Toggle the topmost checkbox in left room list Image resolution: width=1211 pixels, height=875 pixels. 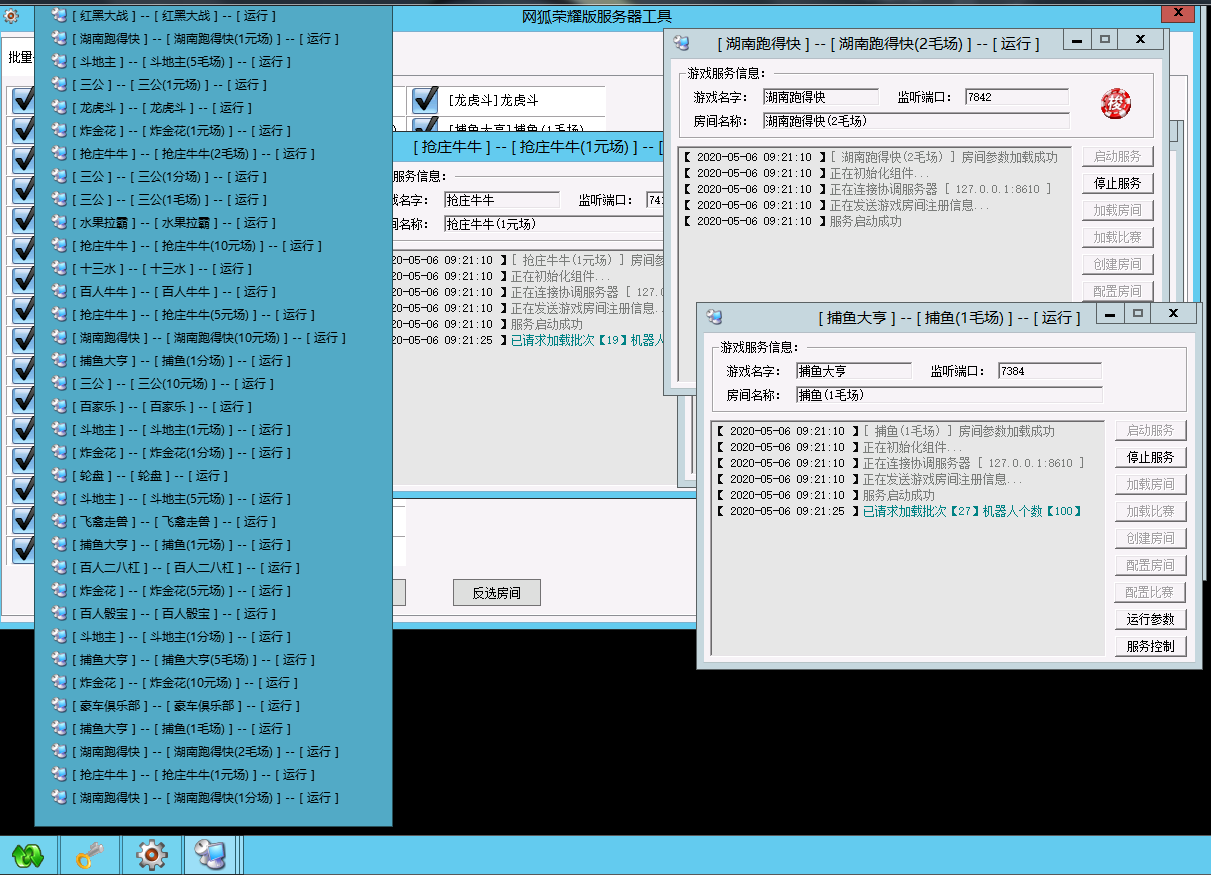point(22,100)
